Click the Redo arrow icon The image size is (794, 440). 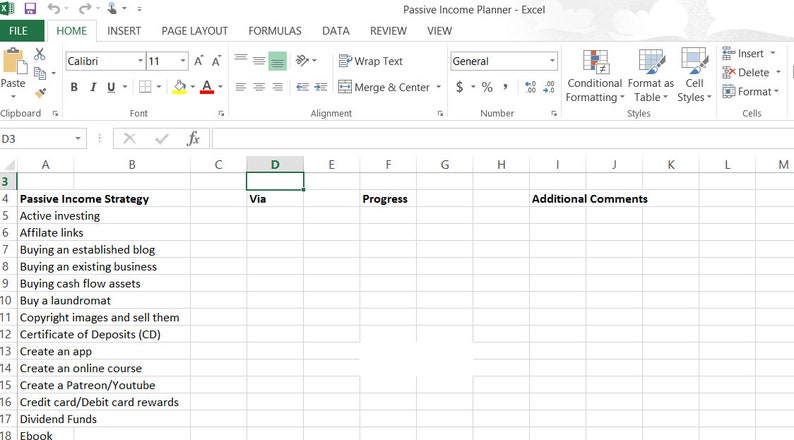[85, 8]
